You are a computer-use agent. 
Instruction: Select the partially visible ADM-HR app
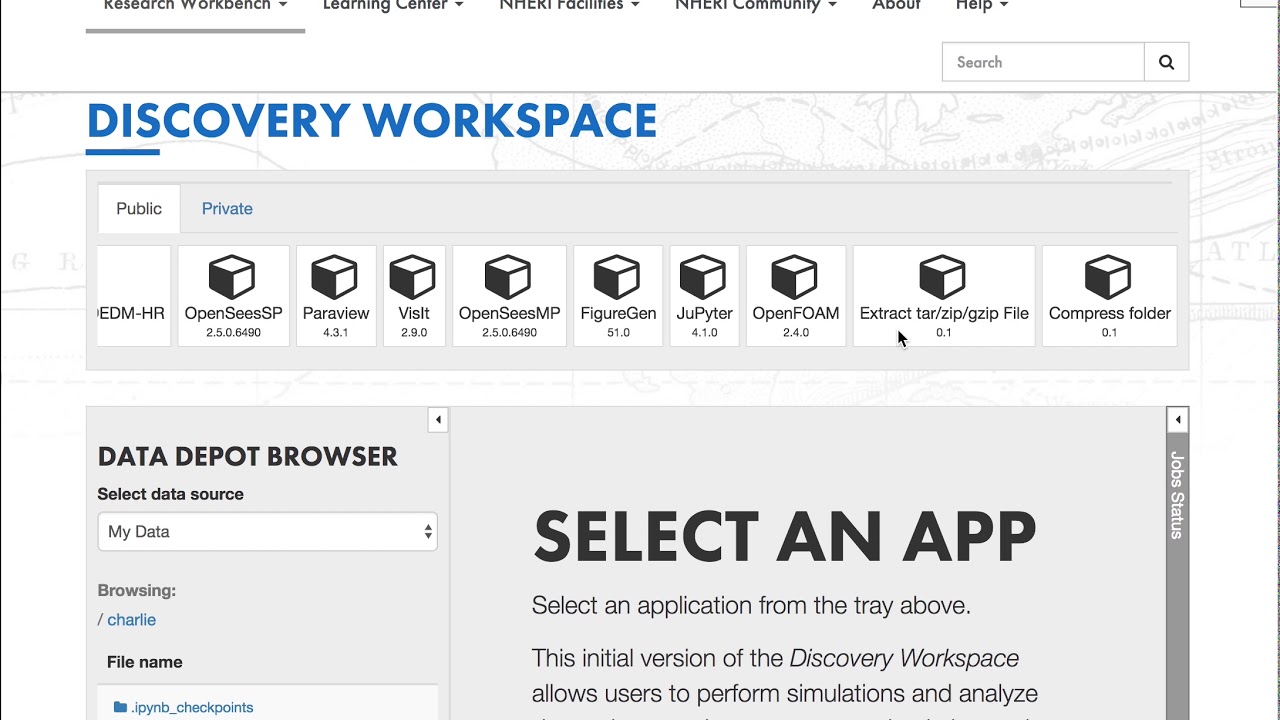[x=134, y=296]
